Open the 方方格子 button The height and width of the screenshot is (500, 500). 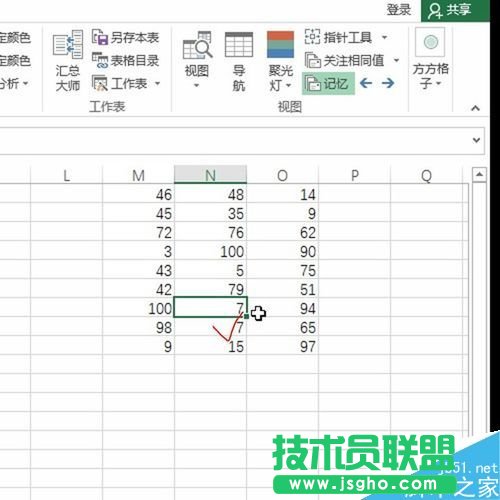tap(430, 58)
